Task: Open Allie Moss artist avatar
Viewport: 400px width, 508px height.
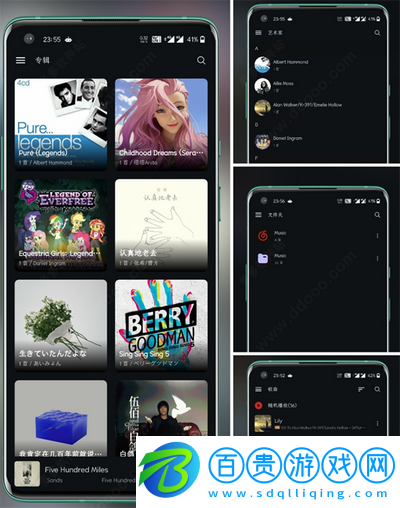Action: point(262,86)
